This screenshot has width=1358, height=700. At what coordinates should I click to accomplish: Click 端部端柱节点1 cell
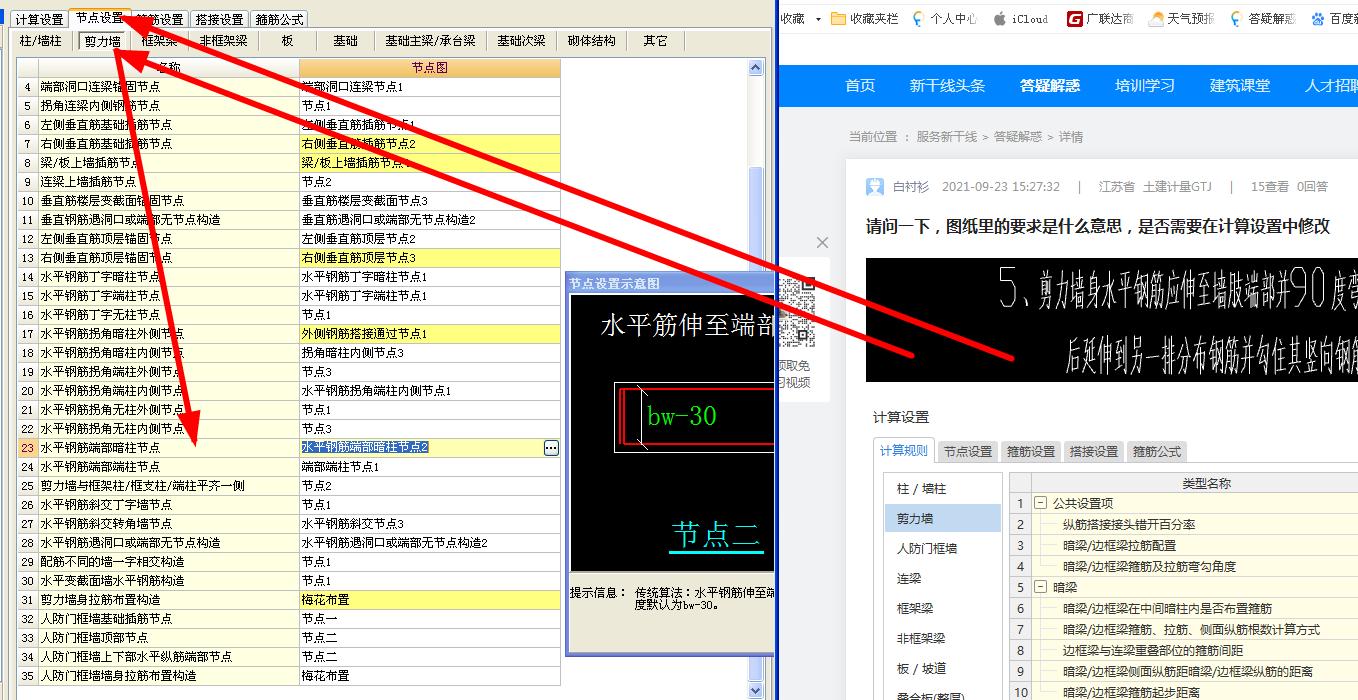tap(430, 467)
